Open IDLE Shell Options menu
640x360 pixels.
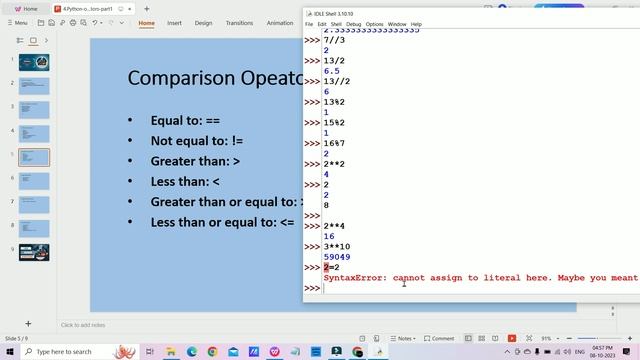pos(374,24)
